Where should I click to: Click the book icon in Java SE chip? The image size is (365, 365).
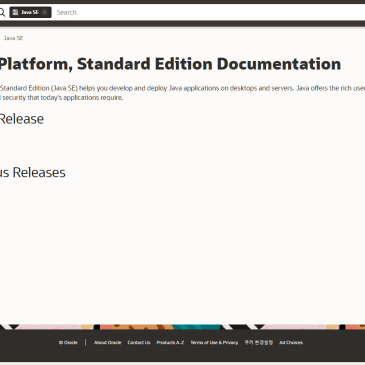click(15, 12)
